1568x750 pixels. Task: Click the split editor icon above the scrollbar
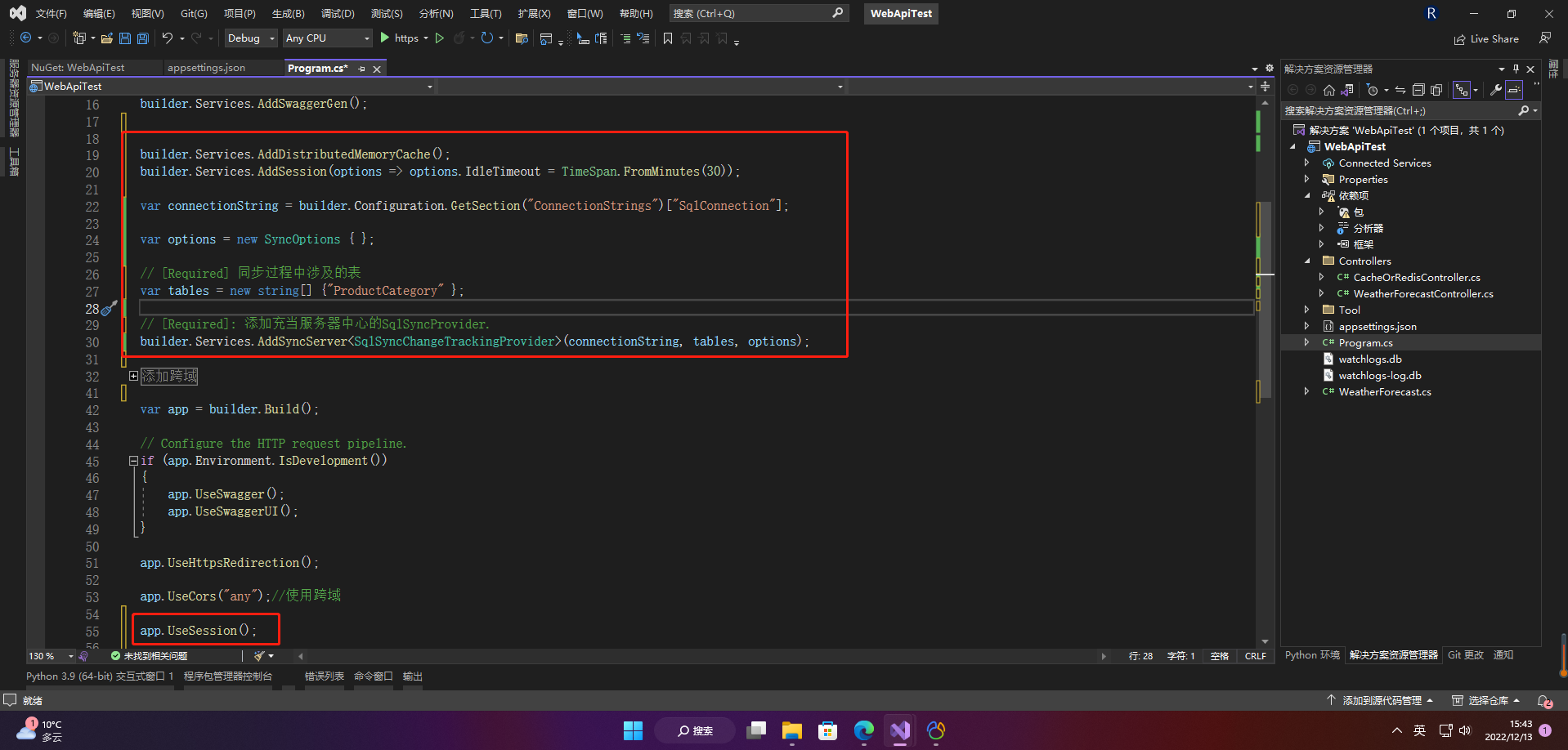pos(1265,86)
